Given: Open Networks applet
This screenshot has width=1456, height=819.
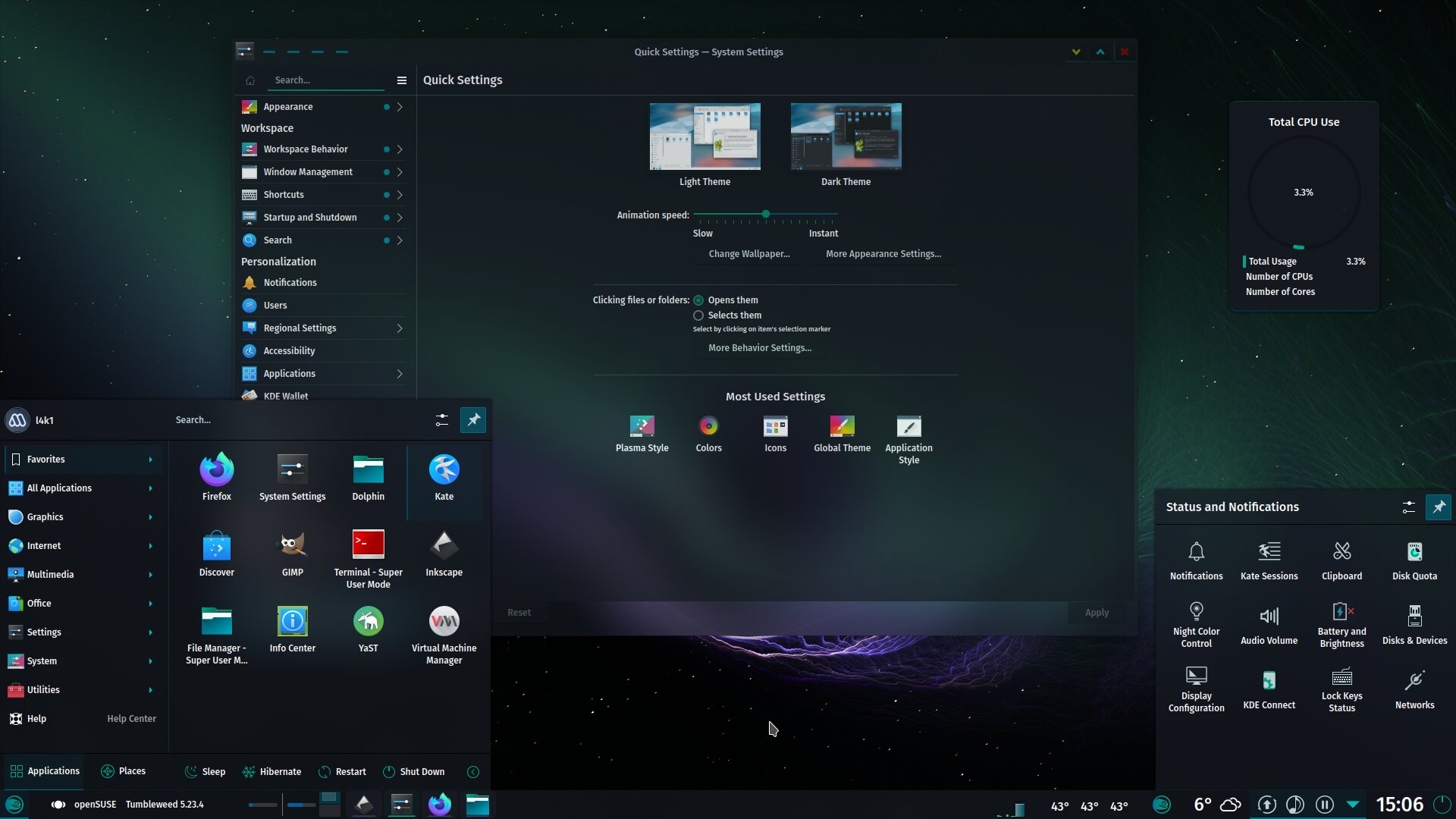Looking at the screenshot, I should pyautogui.click(x=1415, y=689).
